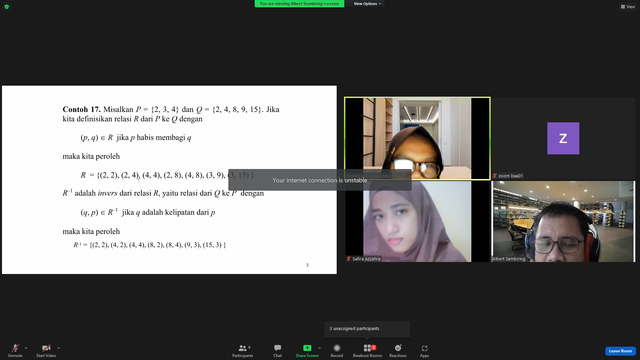Open Zoom Apps
The height and width of the screenshot is (360, 640).
(424, 351)
